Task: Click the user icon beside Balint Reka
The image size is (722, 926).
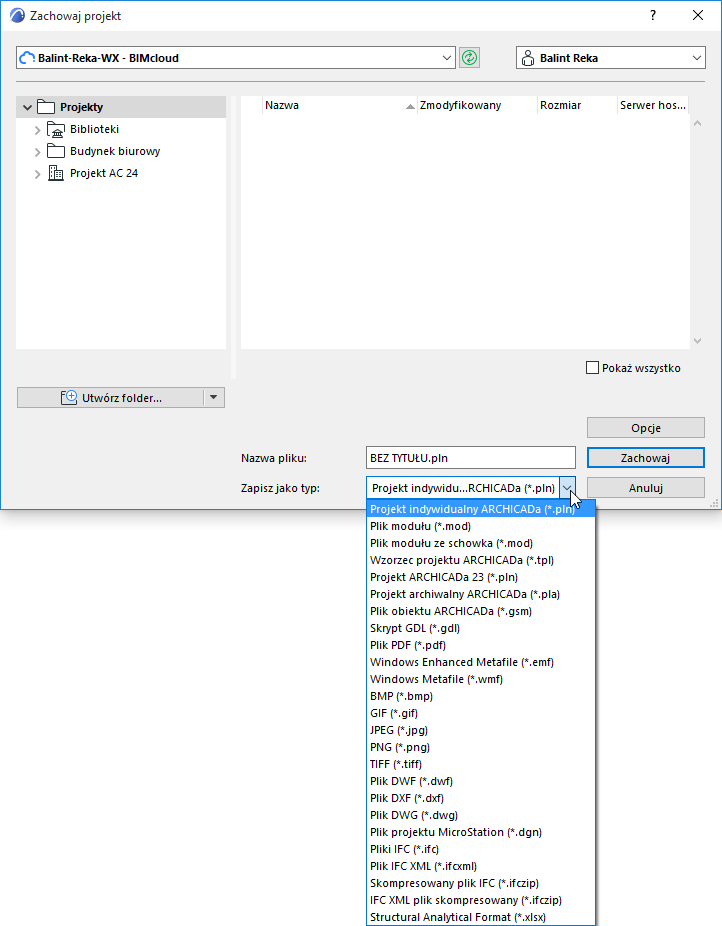Action: [x=528, y=58]
